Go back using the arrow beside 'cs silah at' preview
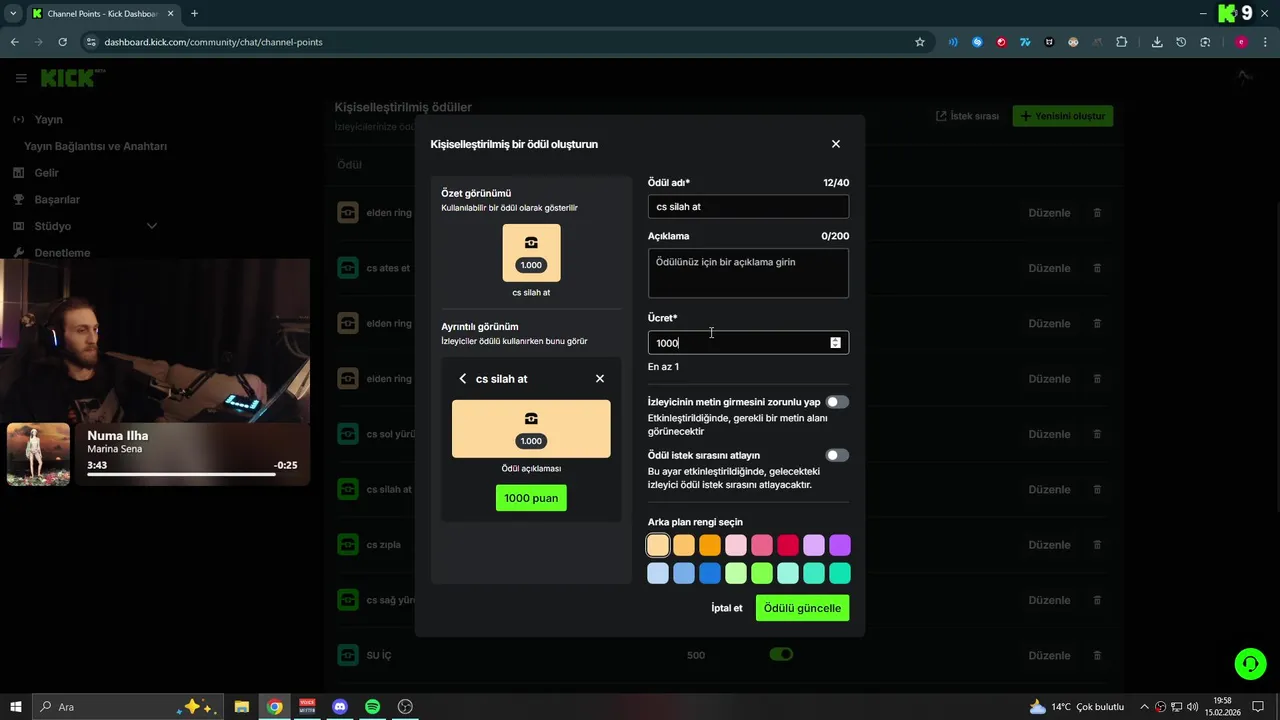This screenshot has height=720, width=1280. click(462, 379)
